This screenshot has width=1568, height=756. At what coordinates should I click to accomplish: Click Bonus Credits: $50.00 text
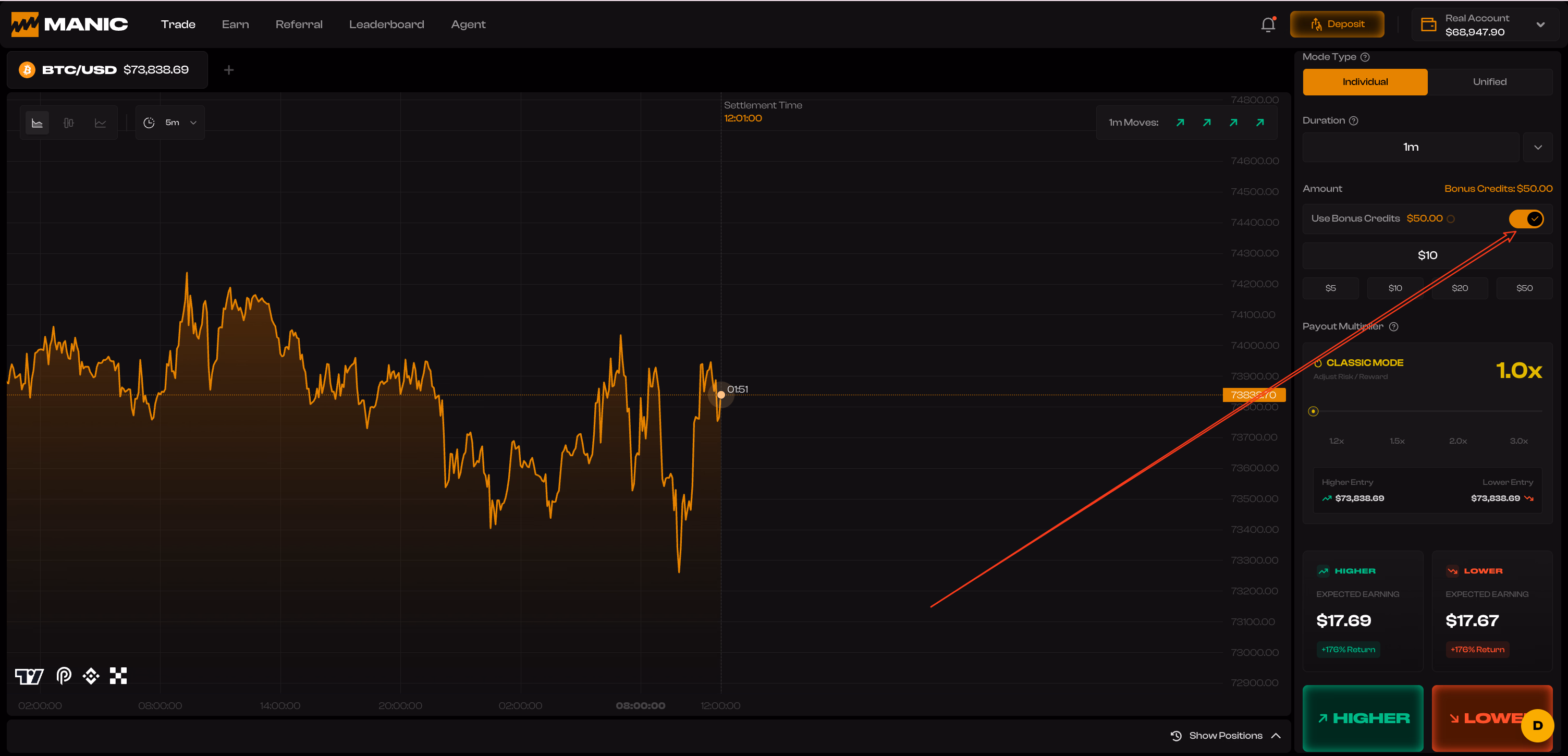[1498, 189]
